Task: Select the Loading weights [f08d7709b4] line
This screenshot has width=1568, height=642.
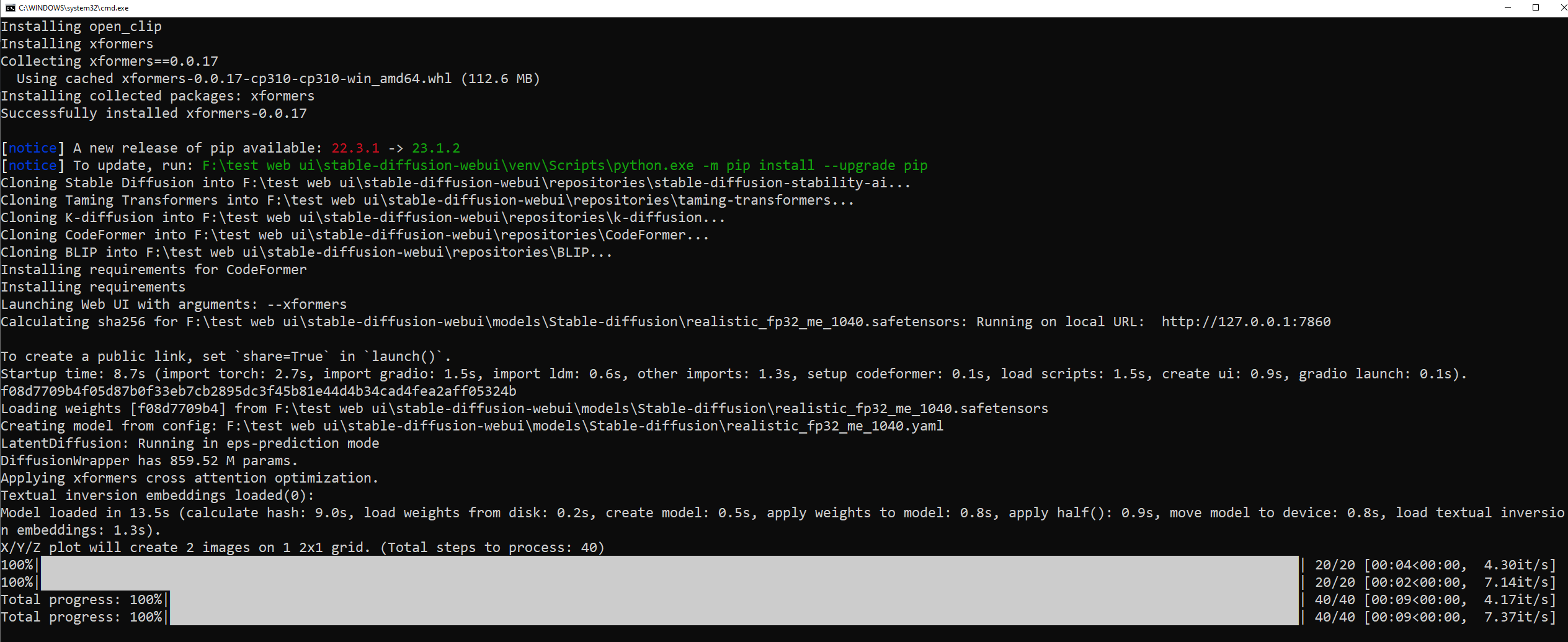Action: [524, 408]
